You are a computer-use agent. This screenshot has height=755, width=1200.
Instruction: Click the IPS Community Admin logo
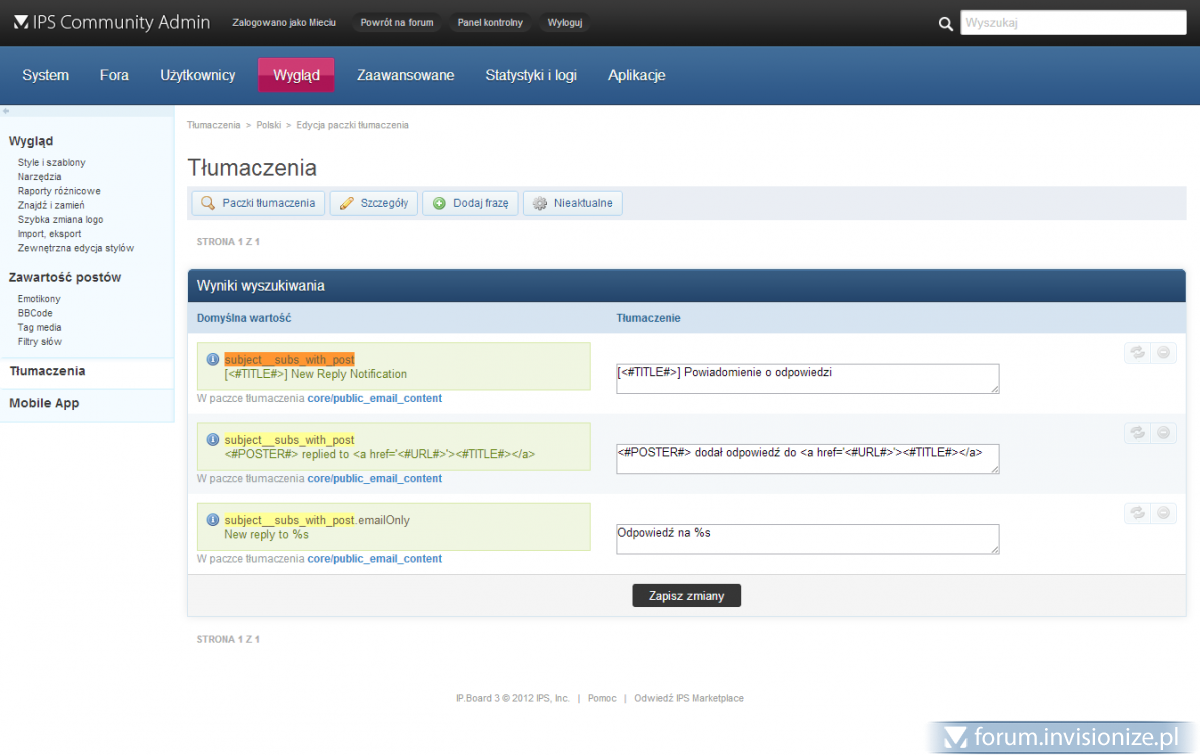click(x=112, y=22)
